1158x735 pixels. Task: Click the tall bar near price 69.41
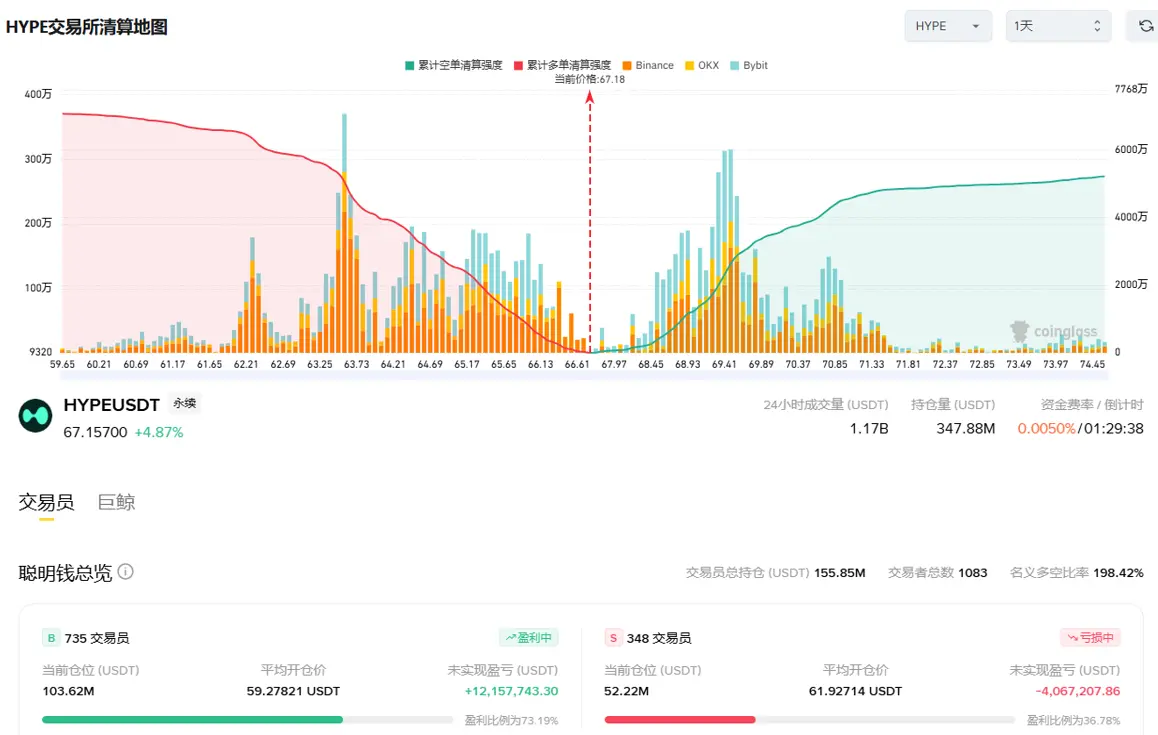(730, 251)
